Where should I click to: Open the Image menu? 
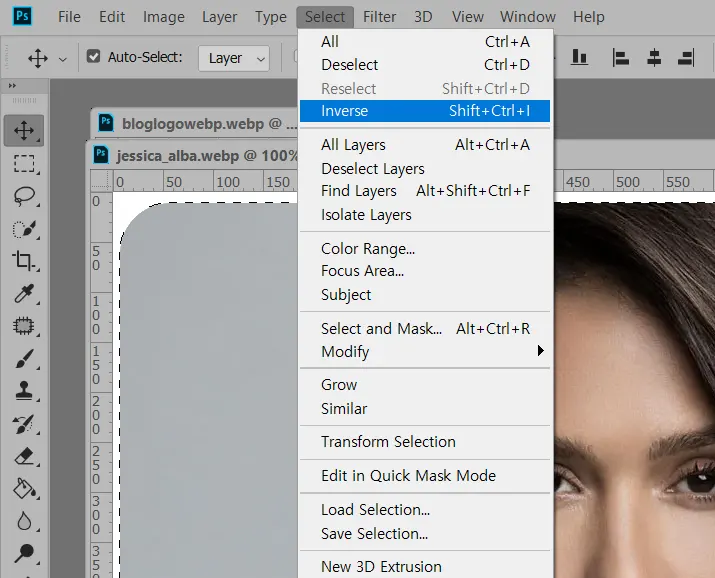(164, 17)
